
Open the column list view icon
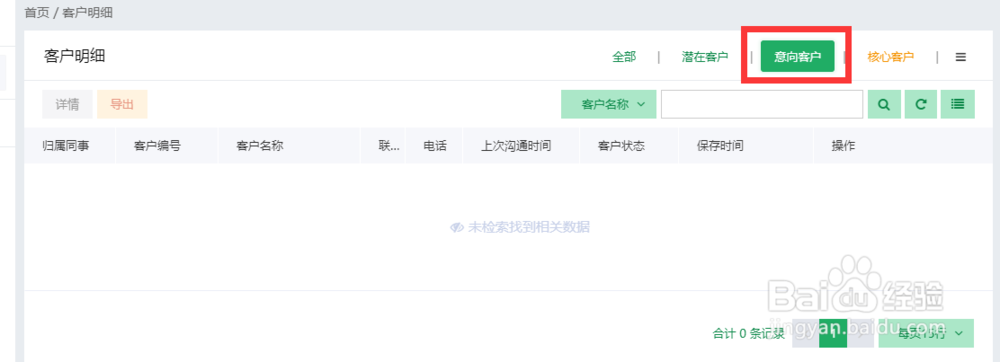point(957,105)
